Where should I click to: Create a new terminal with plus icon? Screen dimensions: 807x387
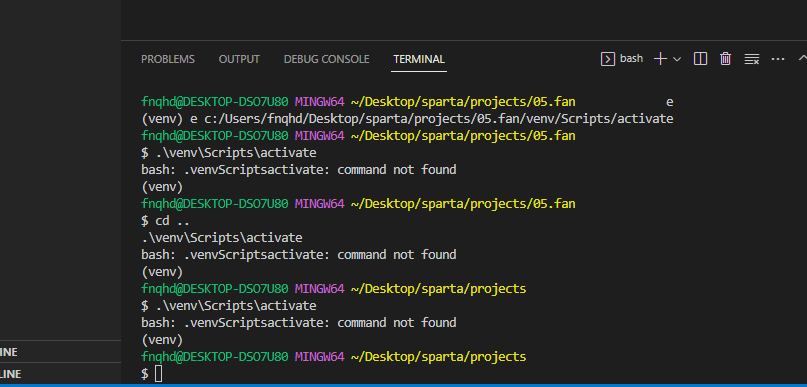pyautogui.click(x=660, y=59)
